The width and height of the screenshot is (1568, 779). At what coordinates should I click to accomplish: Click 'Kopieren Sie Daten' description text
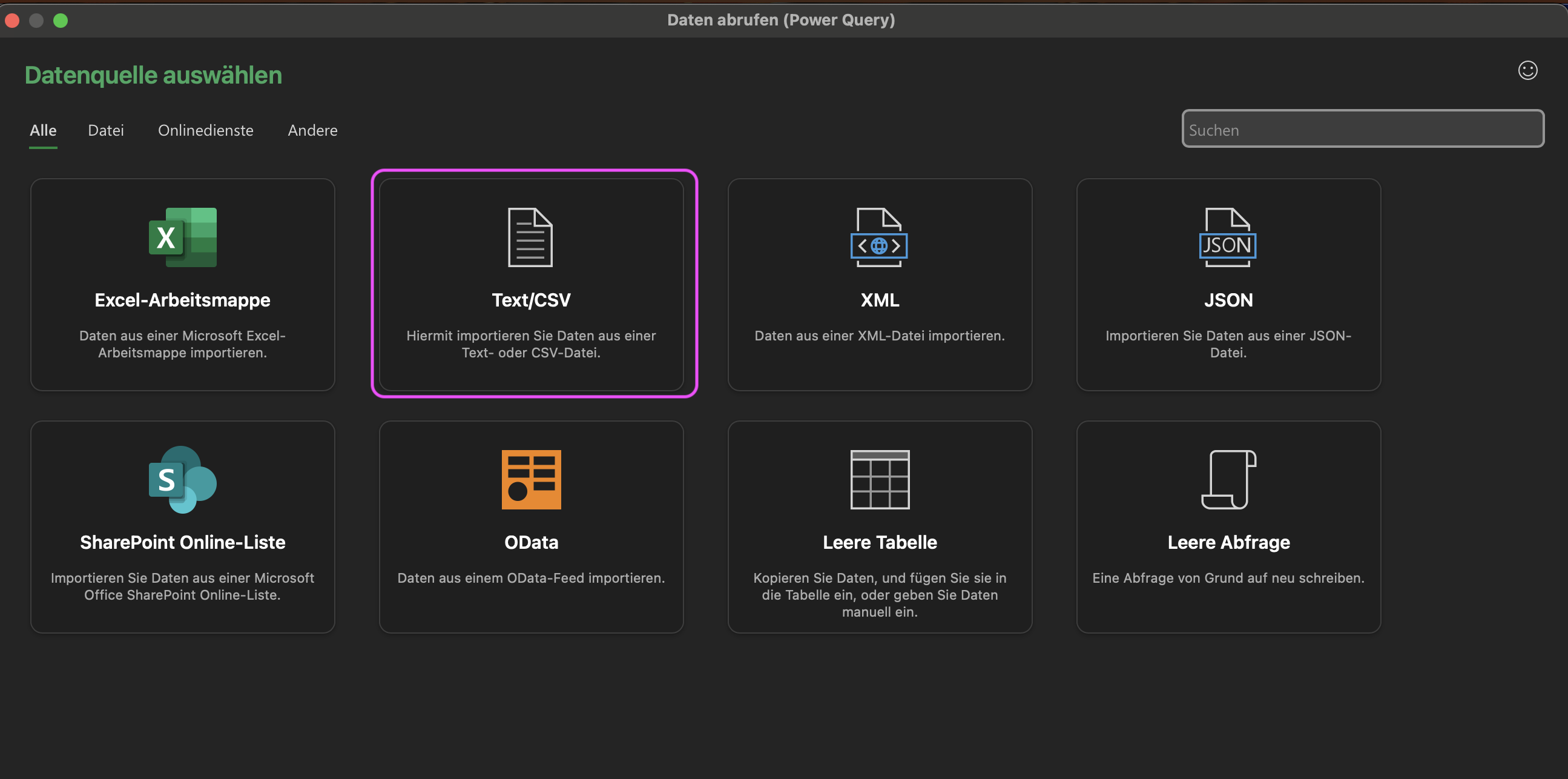point(880,595)
